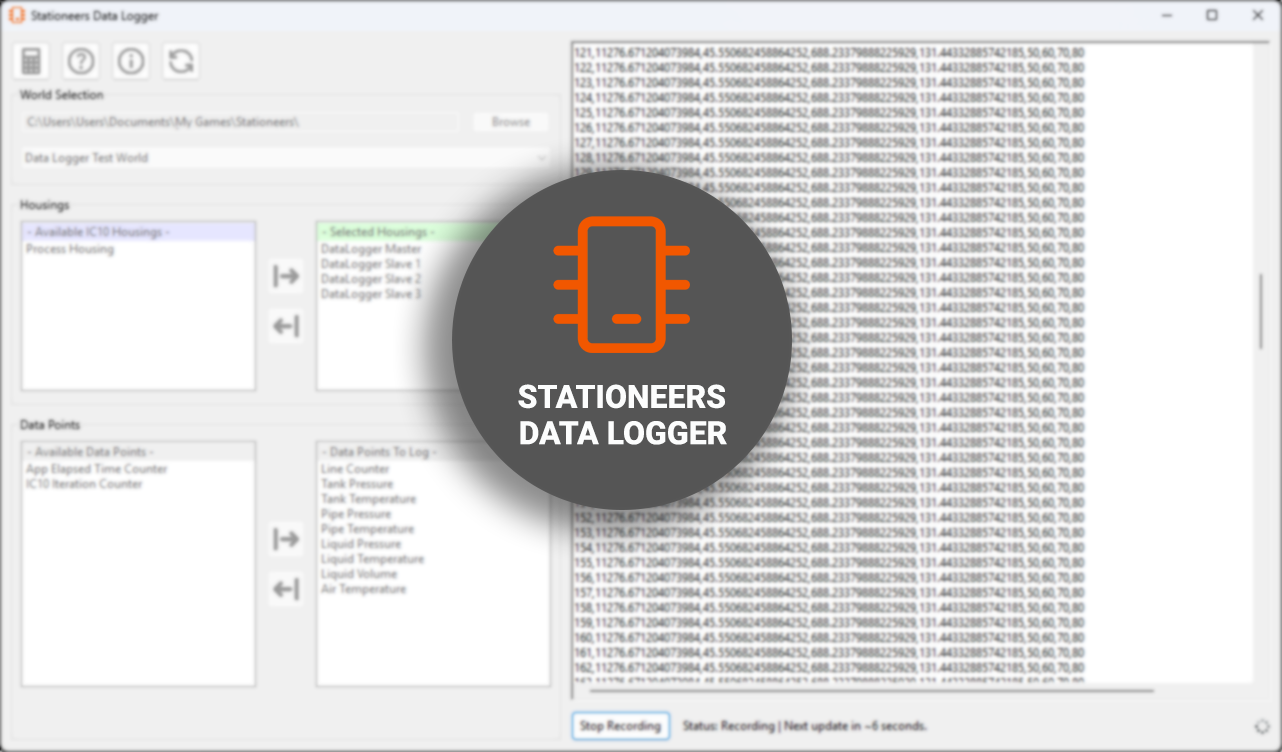Click the refresh icon in toolbar
1282x752 pixels.
click(x=181, y=62)
